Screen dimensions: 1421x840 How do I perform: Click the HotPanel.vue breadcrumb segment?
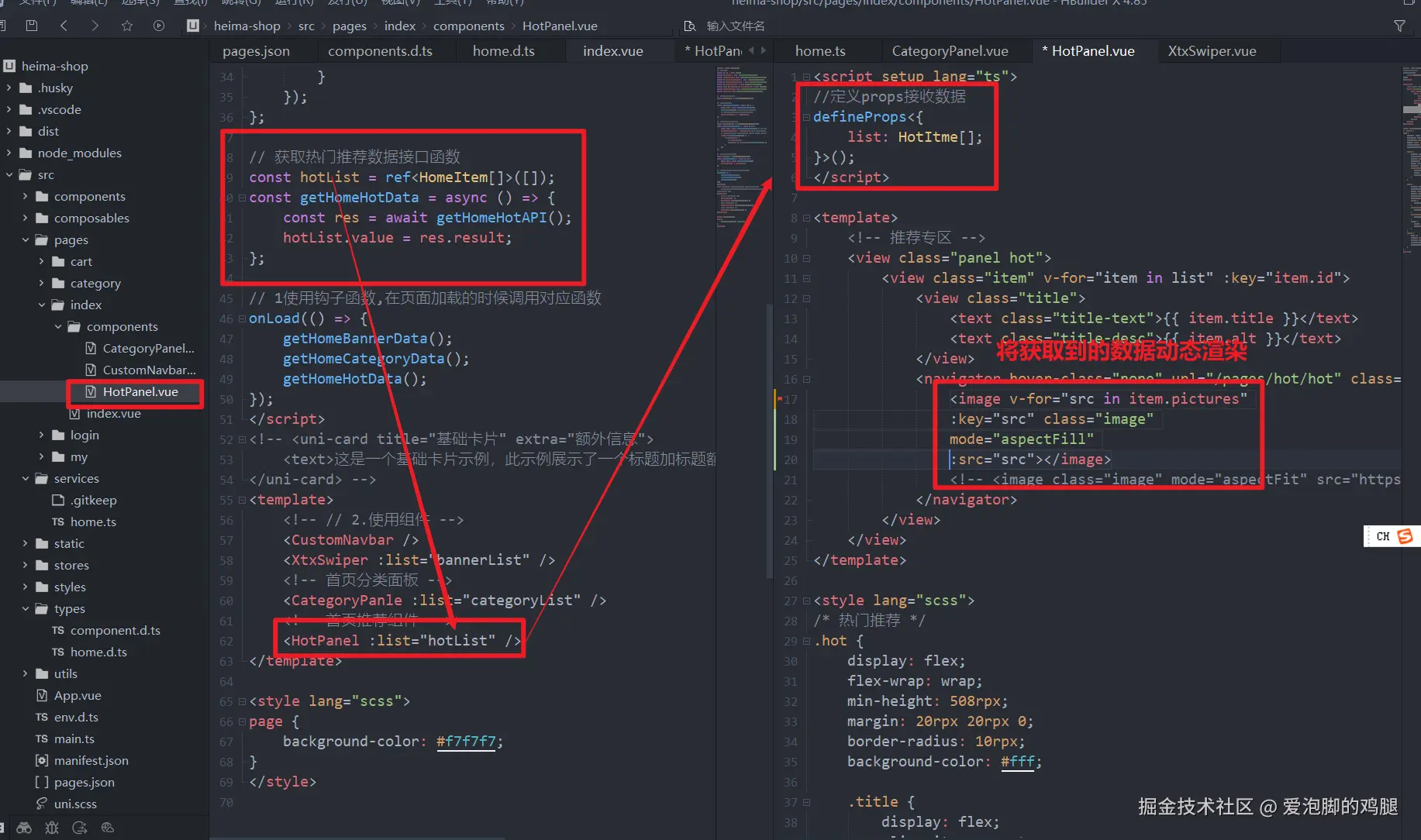pyautogui.click(x=560, y=26)
